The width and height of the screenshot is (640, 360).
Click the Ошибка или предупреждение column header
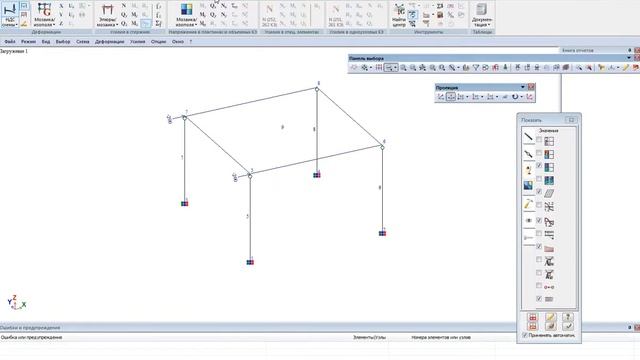point(31,338)
